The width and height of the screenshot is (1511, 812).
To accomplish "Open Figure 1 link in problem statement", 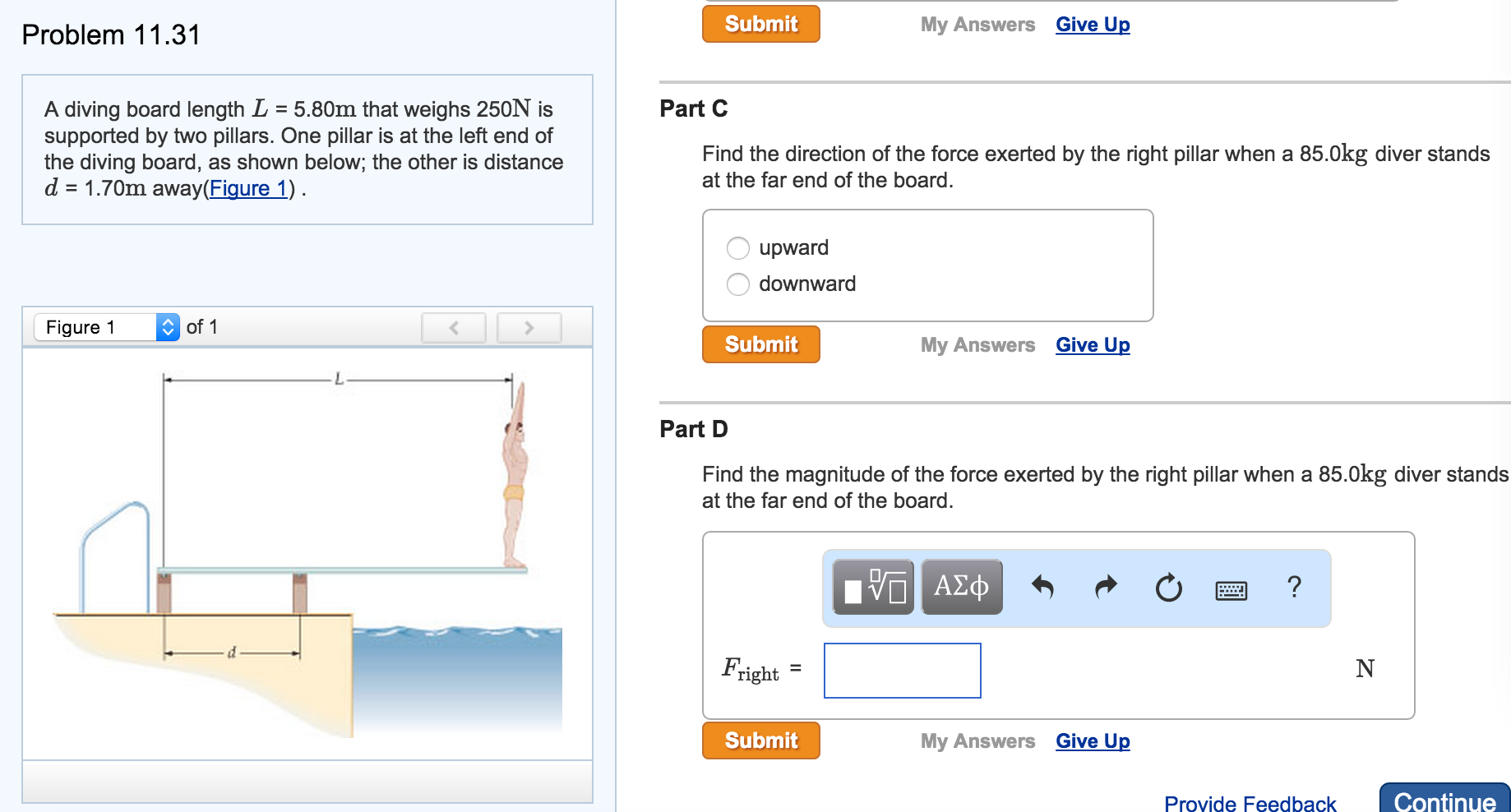I will [x=248, y=188].
